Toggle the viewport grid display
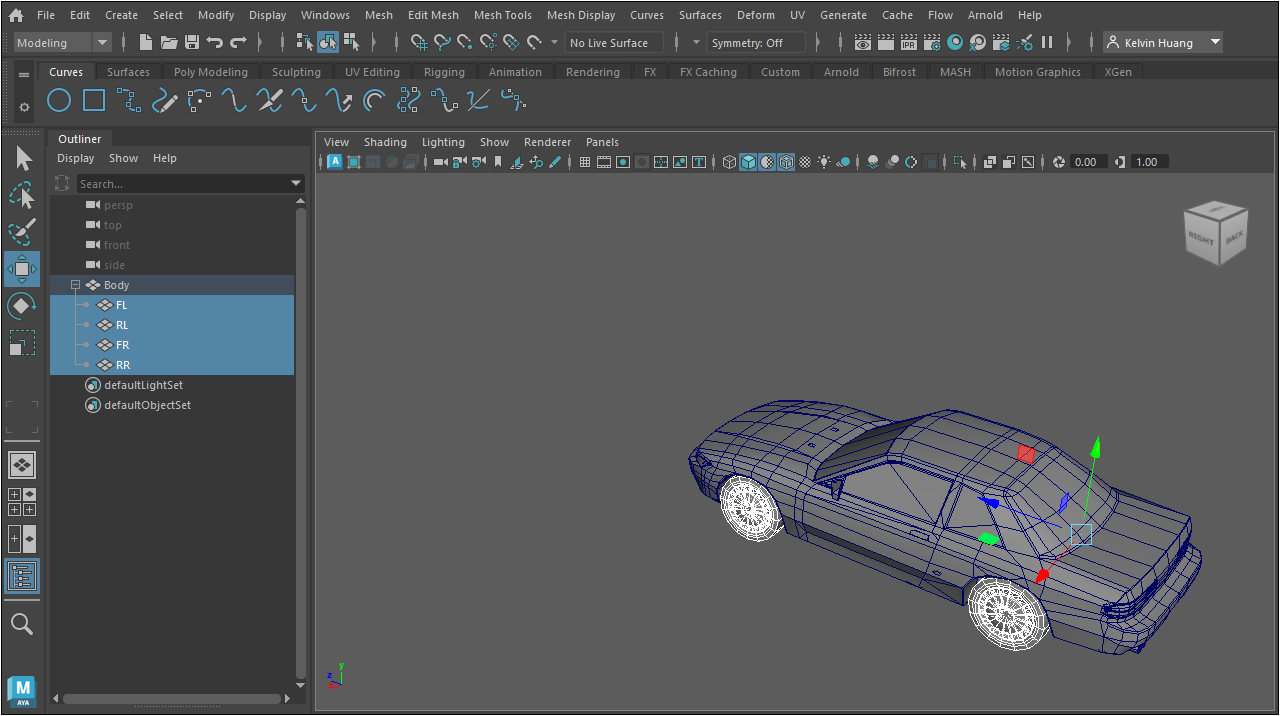Viewport: 1280px width, 716px height. pos(585,162)
